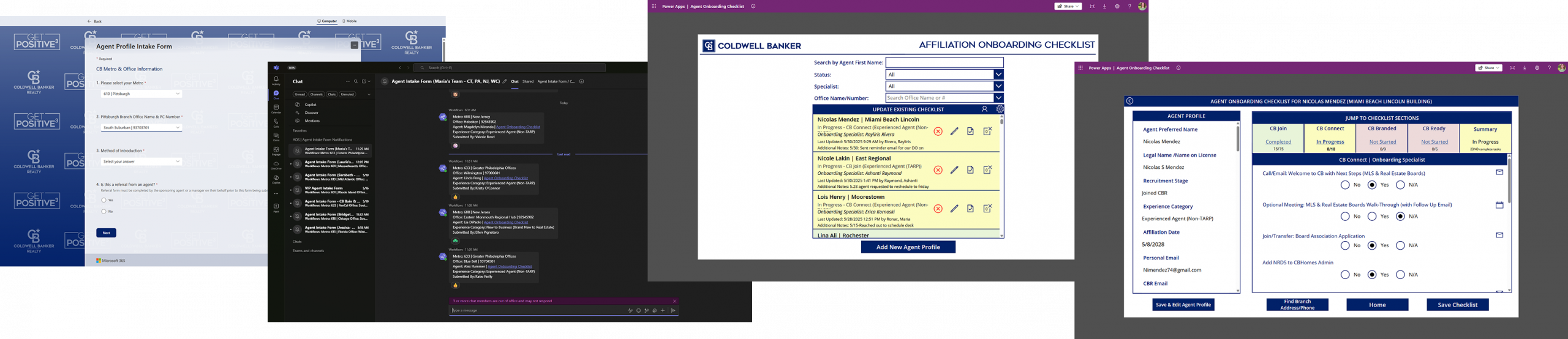Click Add New Agent Profile button
The image size is (1568, 339).
[x=908, y=247]
